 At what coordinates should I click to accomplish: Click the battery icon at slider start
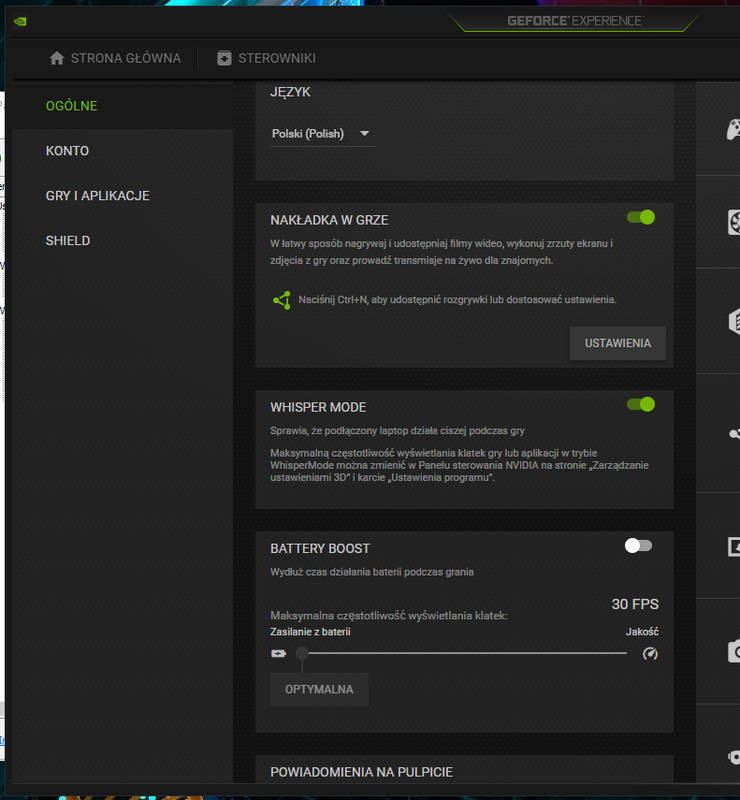(x=279, y=654)
